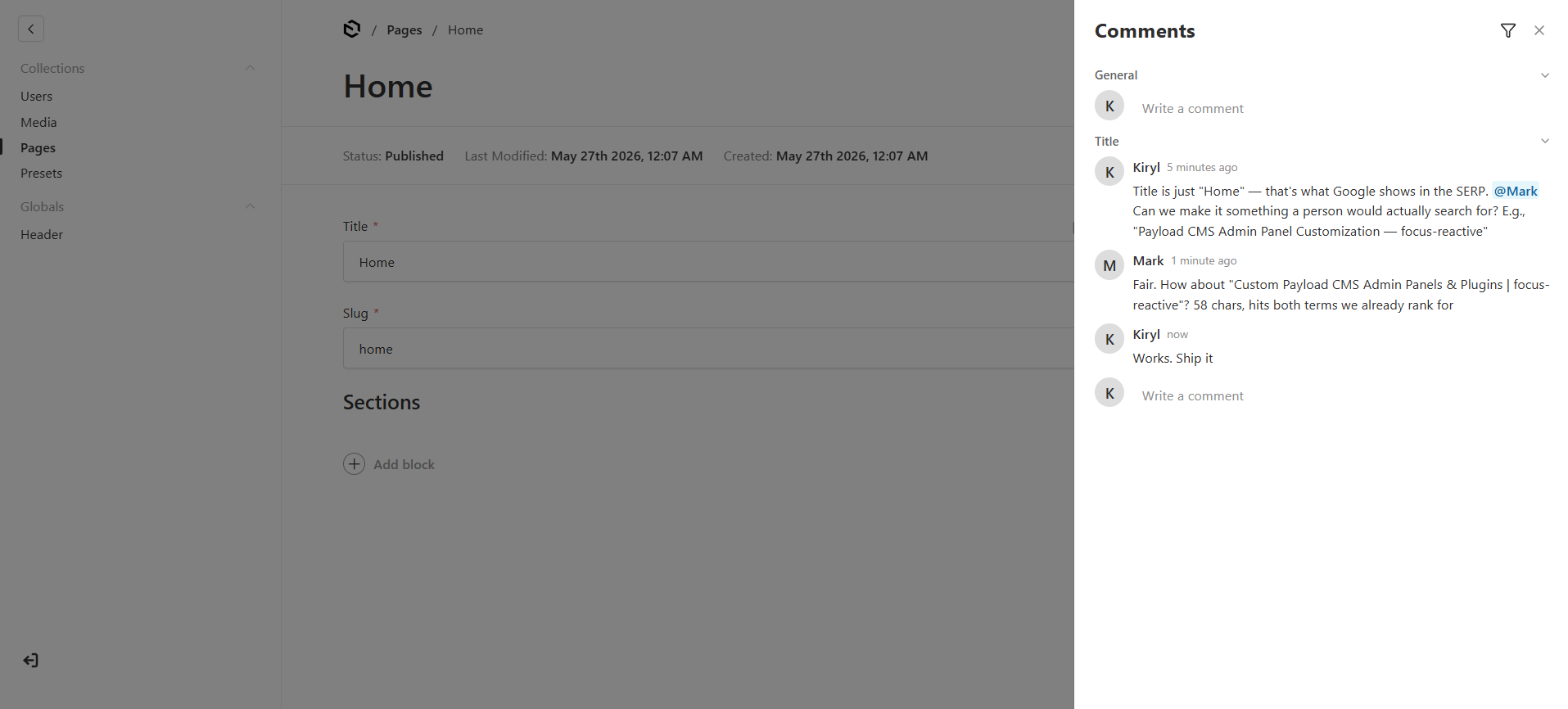
Task: Focus the Slug input field
Action: (x=708, y=349)
